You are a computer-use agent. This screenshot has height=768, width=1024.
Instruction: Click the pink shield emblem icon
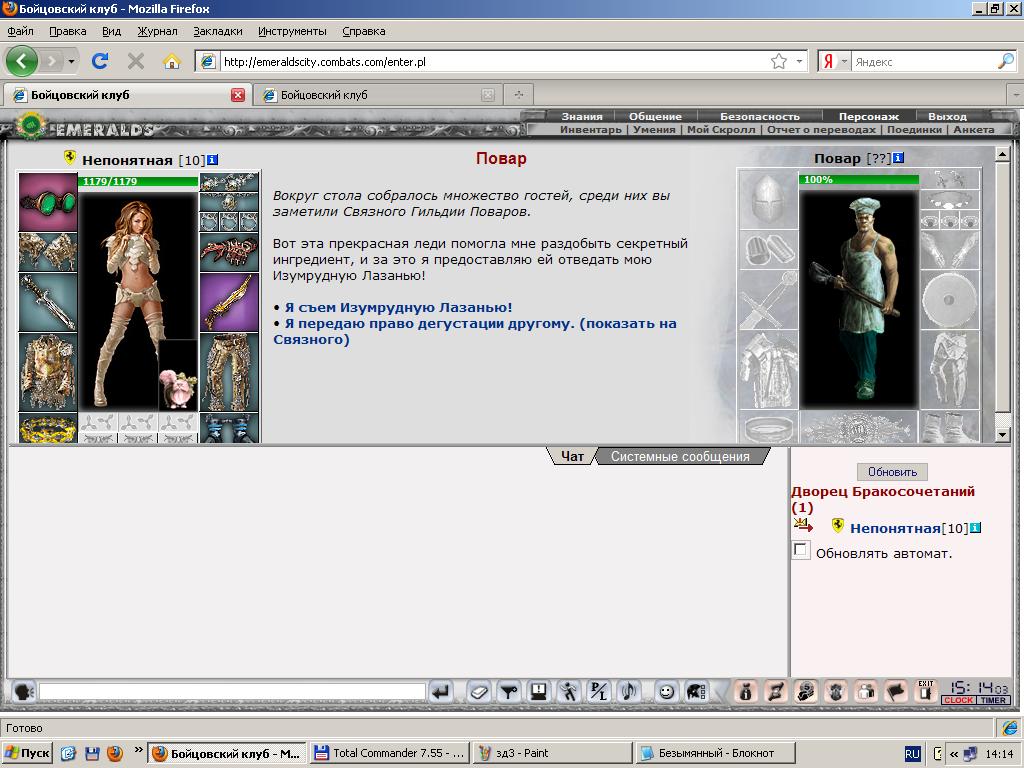pyautogui.click(x=835, y=691)
